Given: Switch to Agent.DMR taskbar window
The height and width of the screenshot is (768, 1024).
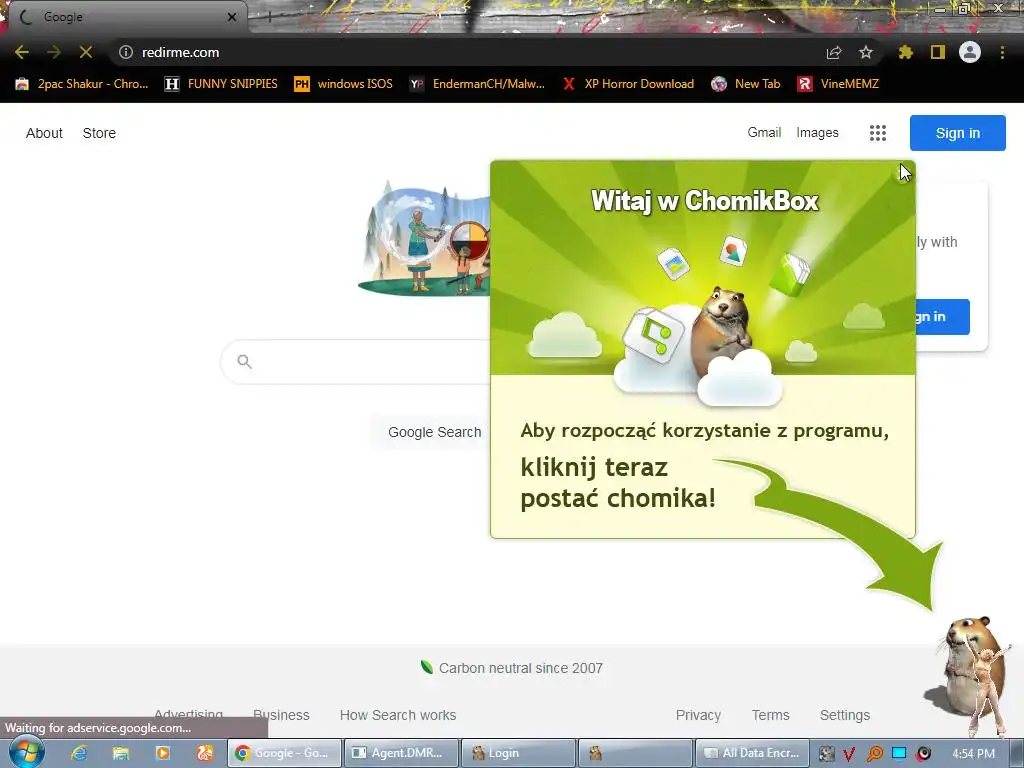Looking at the screenshot, I should click(401, 753).
